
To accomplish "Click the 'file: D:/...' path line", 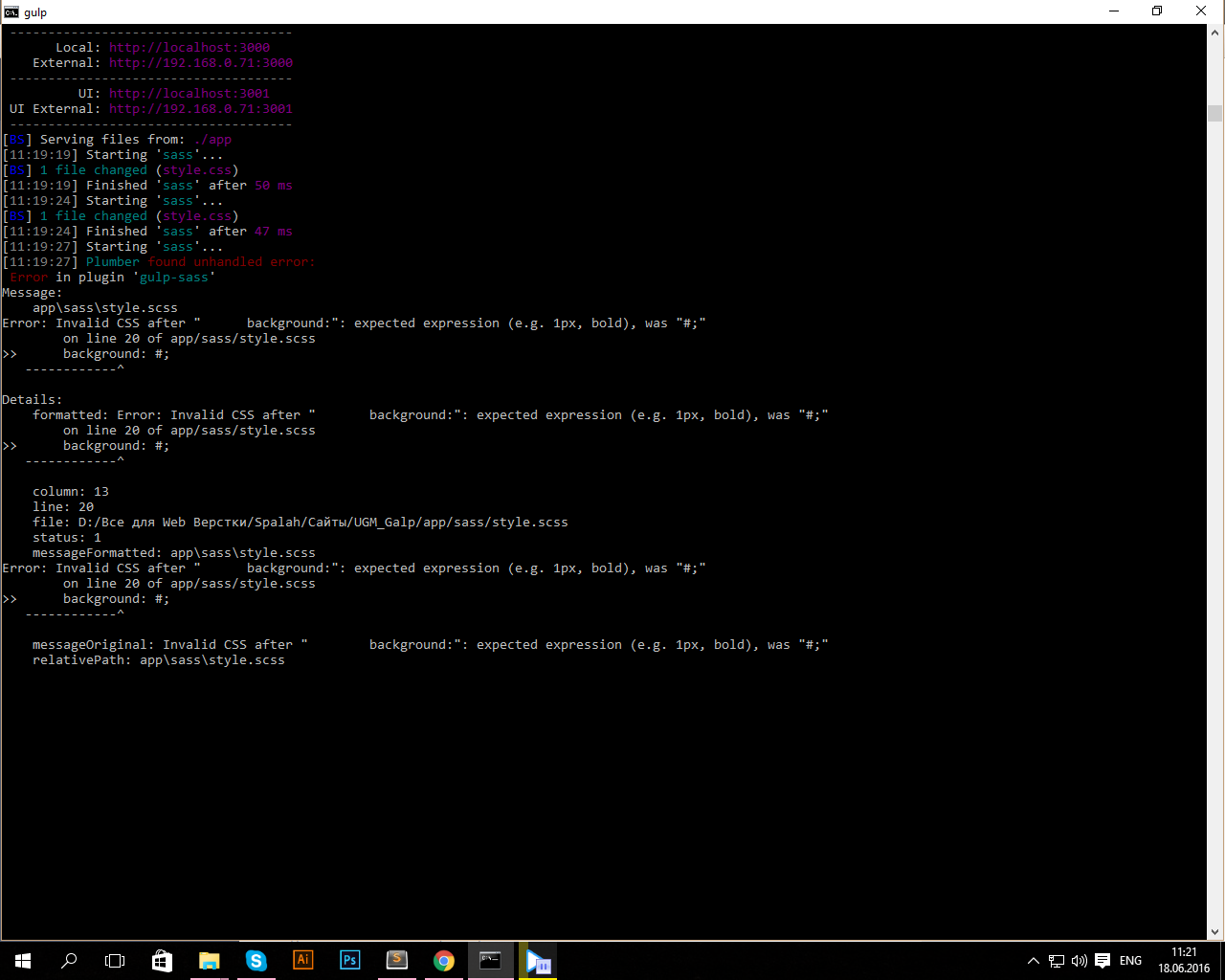I will [x=301, y=523].
